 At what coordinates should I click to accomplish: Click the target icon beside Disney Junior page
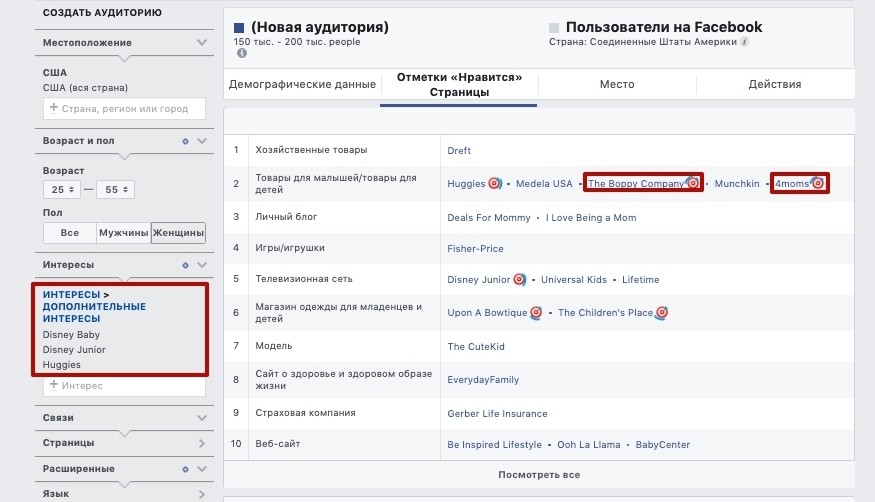click(519, 279)
